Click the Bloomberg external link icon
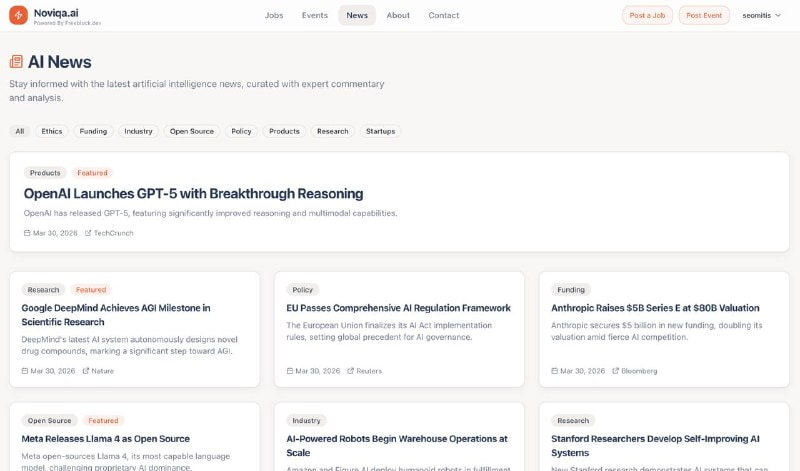The height and width of the screenshot is (471, 800). pos(615,371)
